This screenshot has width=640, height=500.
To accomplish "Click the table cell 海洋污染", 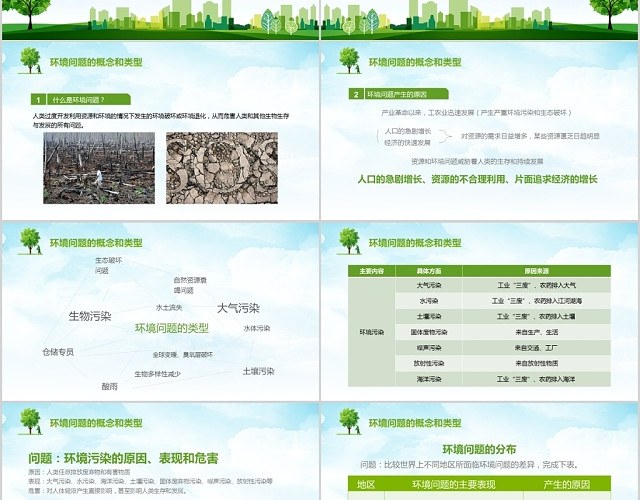I will 429,379.
